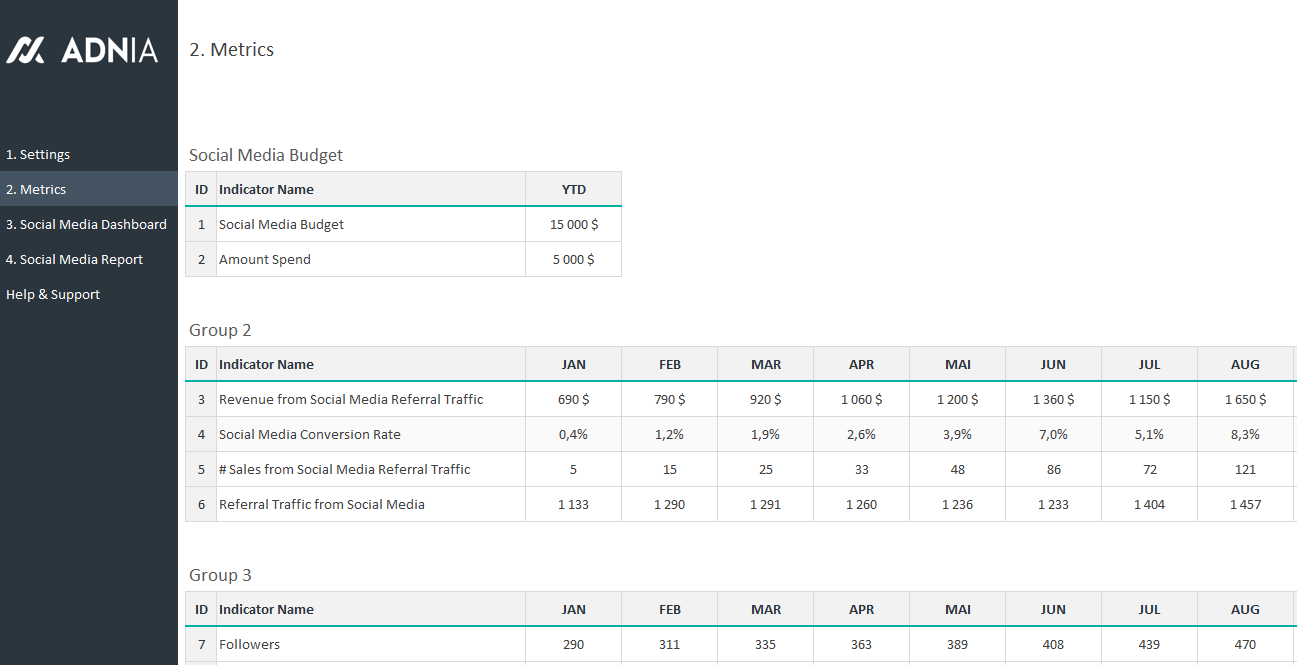This screenshot has width=1297, height=665.
Task: Click the Group 2 section heading
Action: click(220, 331)
